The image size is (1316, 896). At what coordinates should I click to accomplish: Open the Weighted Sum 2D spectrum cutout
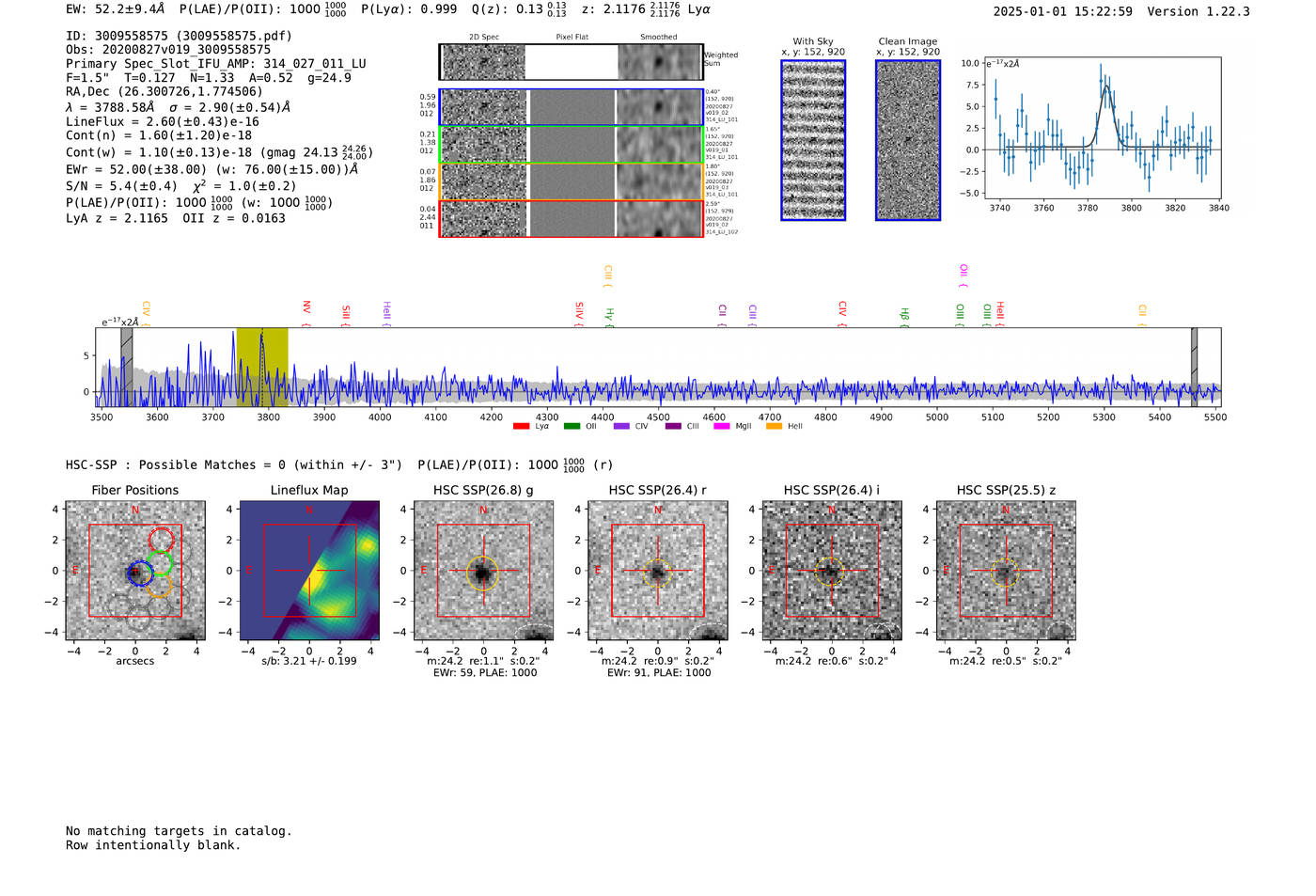click(x=571, y=62)
